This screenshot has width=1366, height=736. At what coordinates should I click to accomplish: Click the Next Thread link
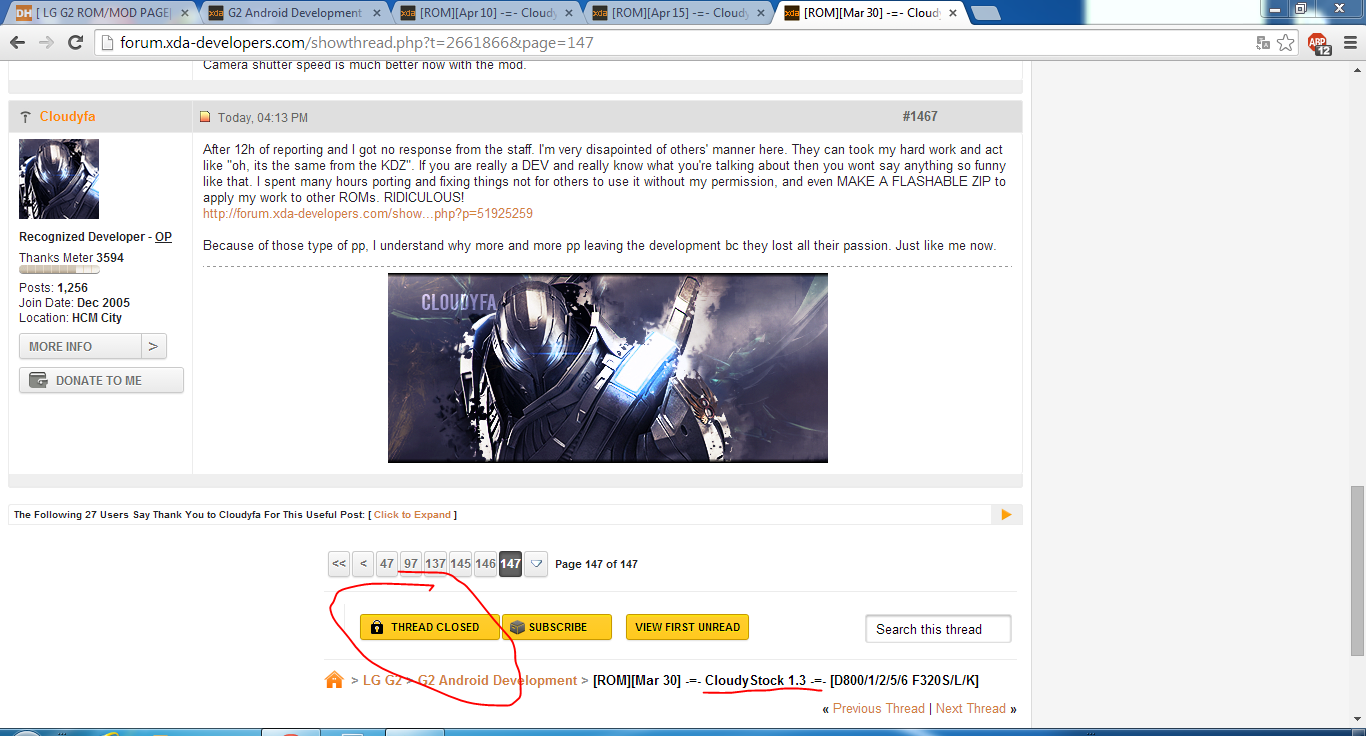coord(971,708)
